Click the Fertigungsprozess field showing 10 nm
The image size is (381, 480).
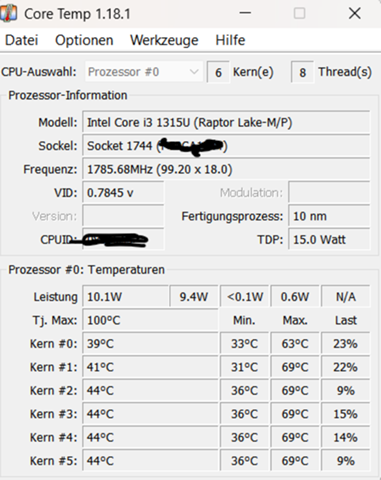tap(329, 216)
